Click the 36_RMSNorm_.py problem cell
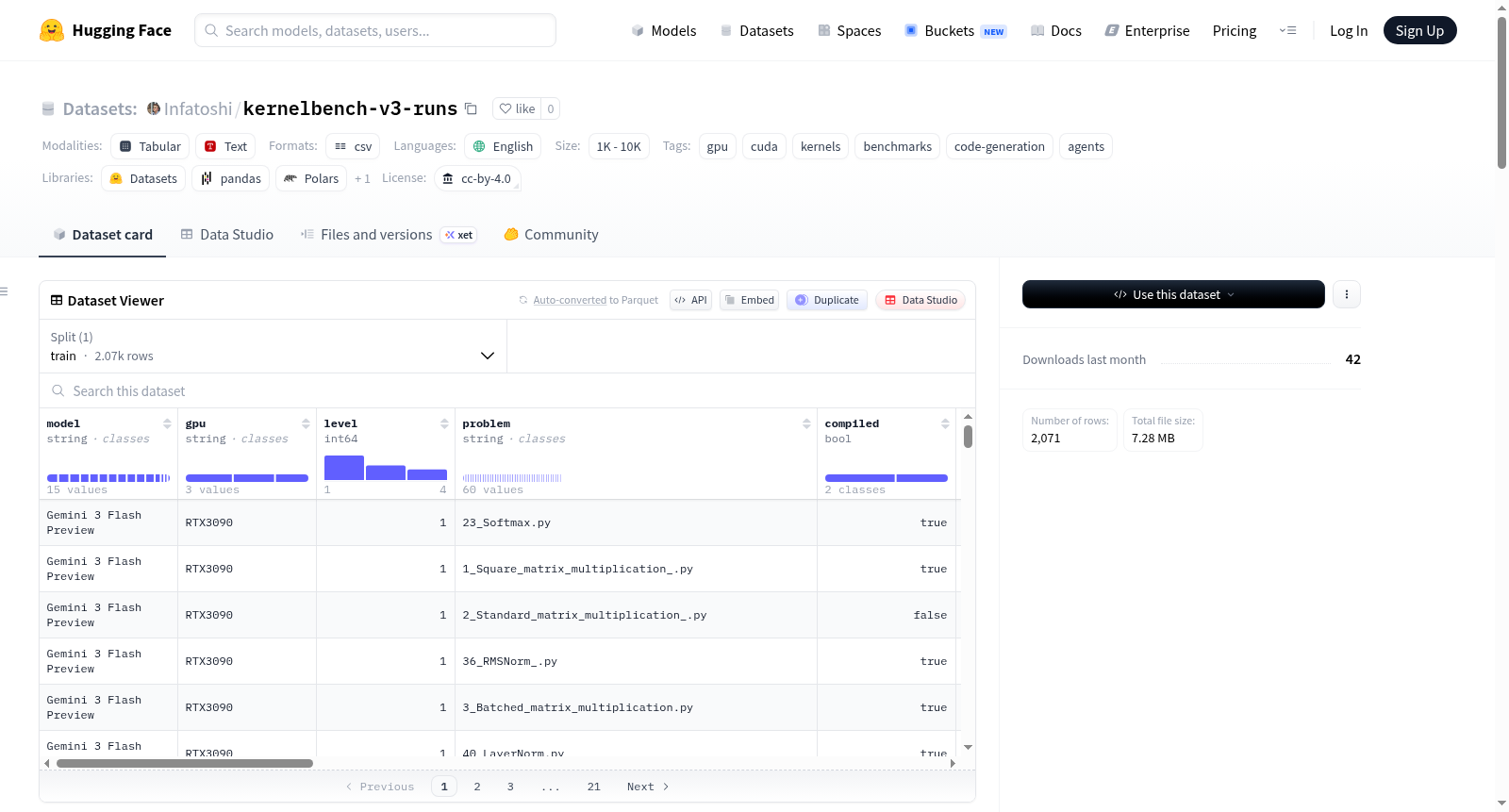Image resolution: width=1509 pixels, height=812 pixels. click(x=636, y=661)
